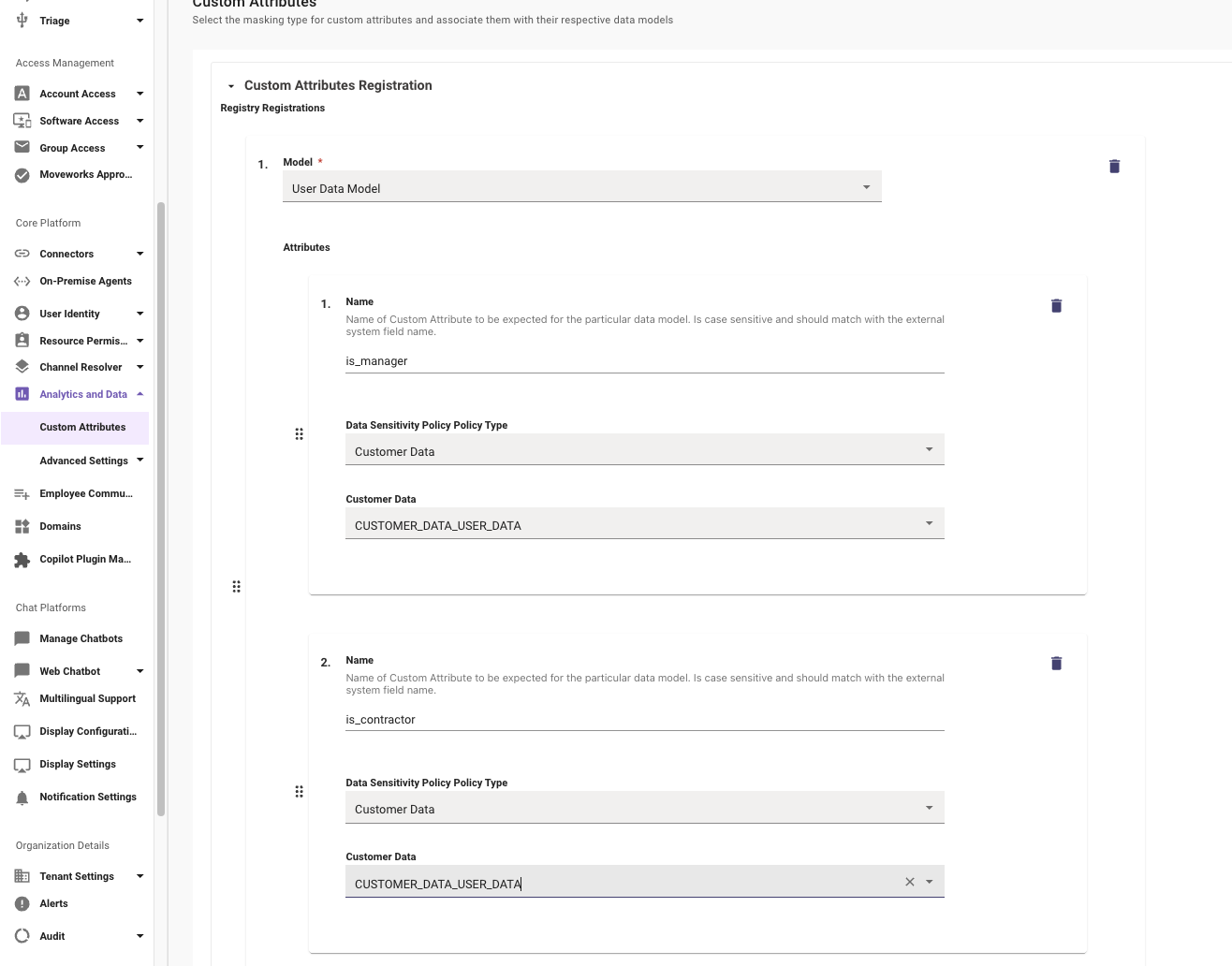Open is_contractor Data Sensitivity Policy Type dropdown
The height and width of the screenshot is (966, 1232).
tap(645, 808)
